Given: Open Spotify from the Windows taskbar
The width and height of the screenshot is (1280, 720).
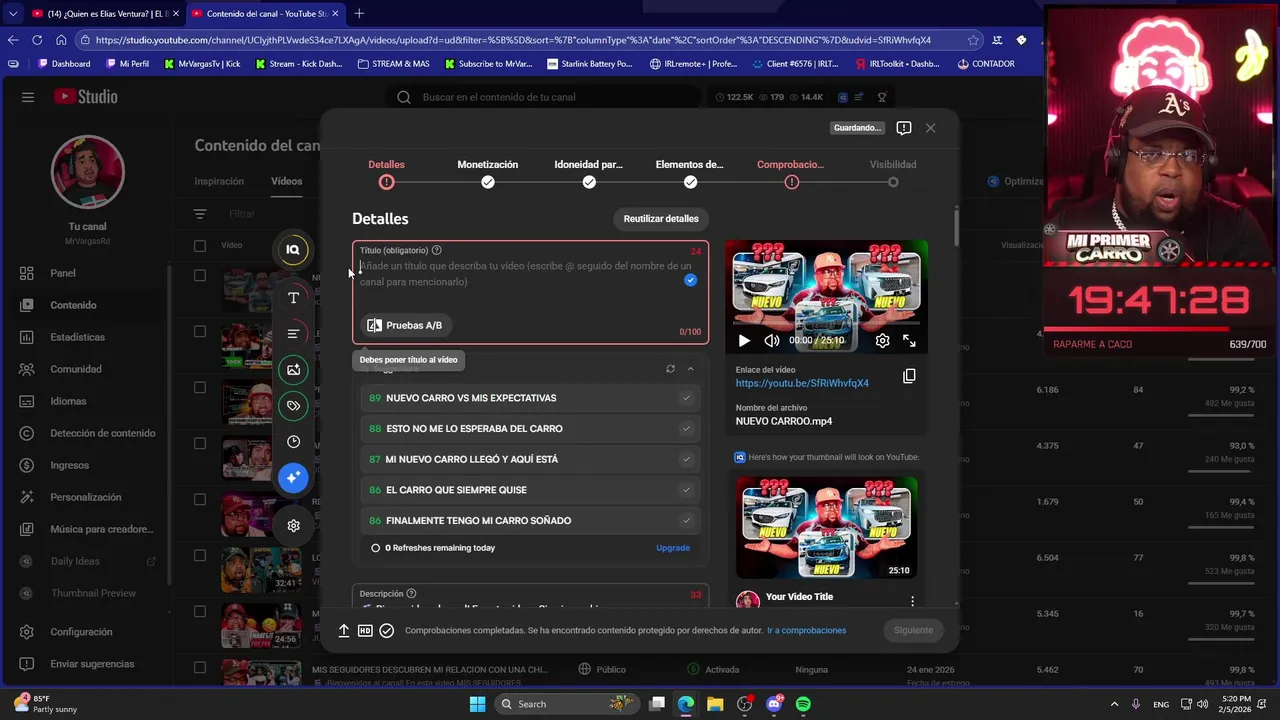Looking at the screenshot, I should 803,704.
